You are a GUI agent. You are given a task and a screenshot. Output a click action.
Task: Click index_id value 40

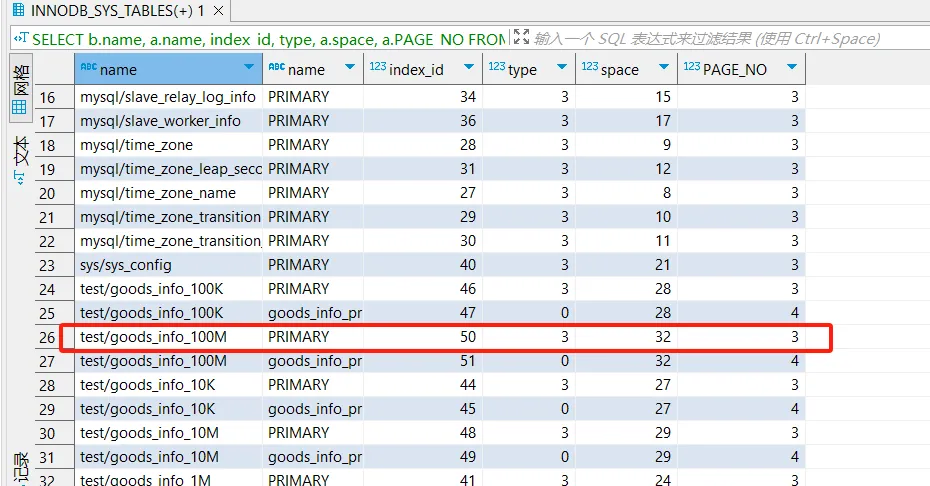coord(423,265)
